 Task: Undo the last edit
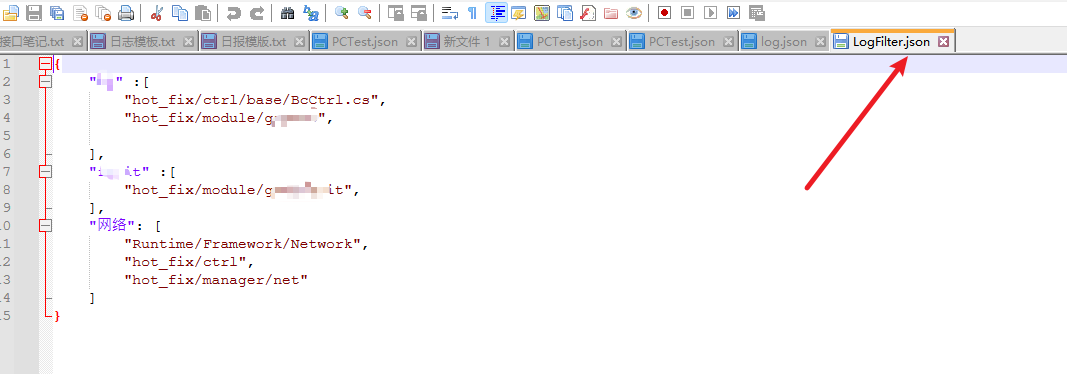pyautogui.click(x=233, y=12)
